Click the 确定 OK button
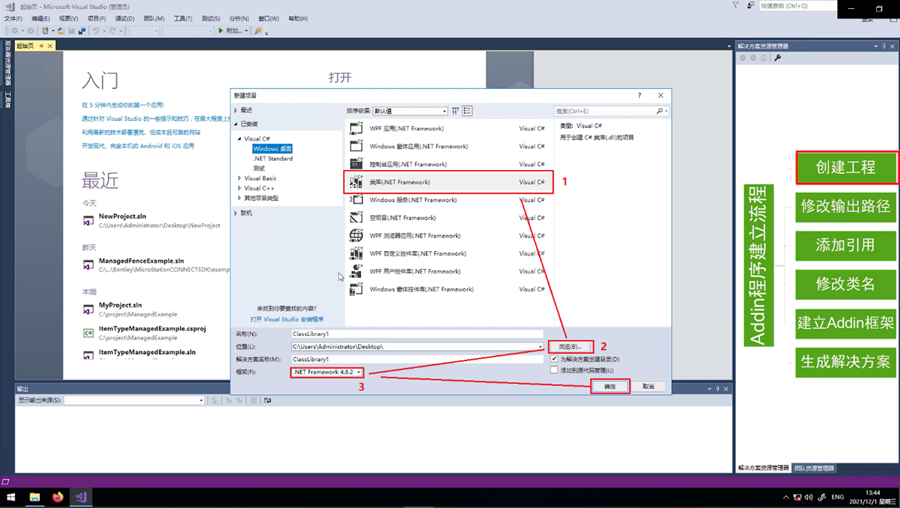 tap(610, 386)
